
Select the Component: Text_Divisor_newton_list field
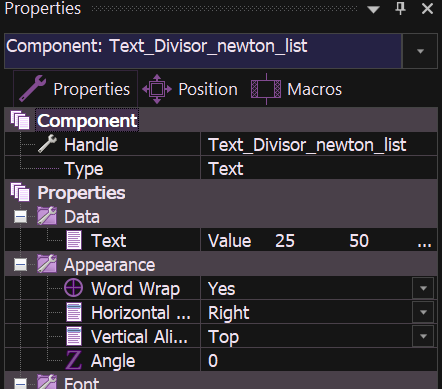pos(203,51)
